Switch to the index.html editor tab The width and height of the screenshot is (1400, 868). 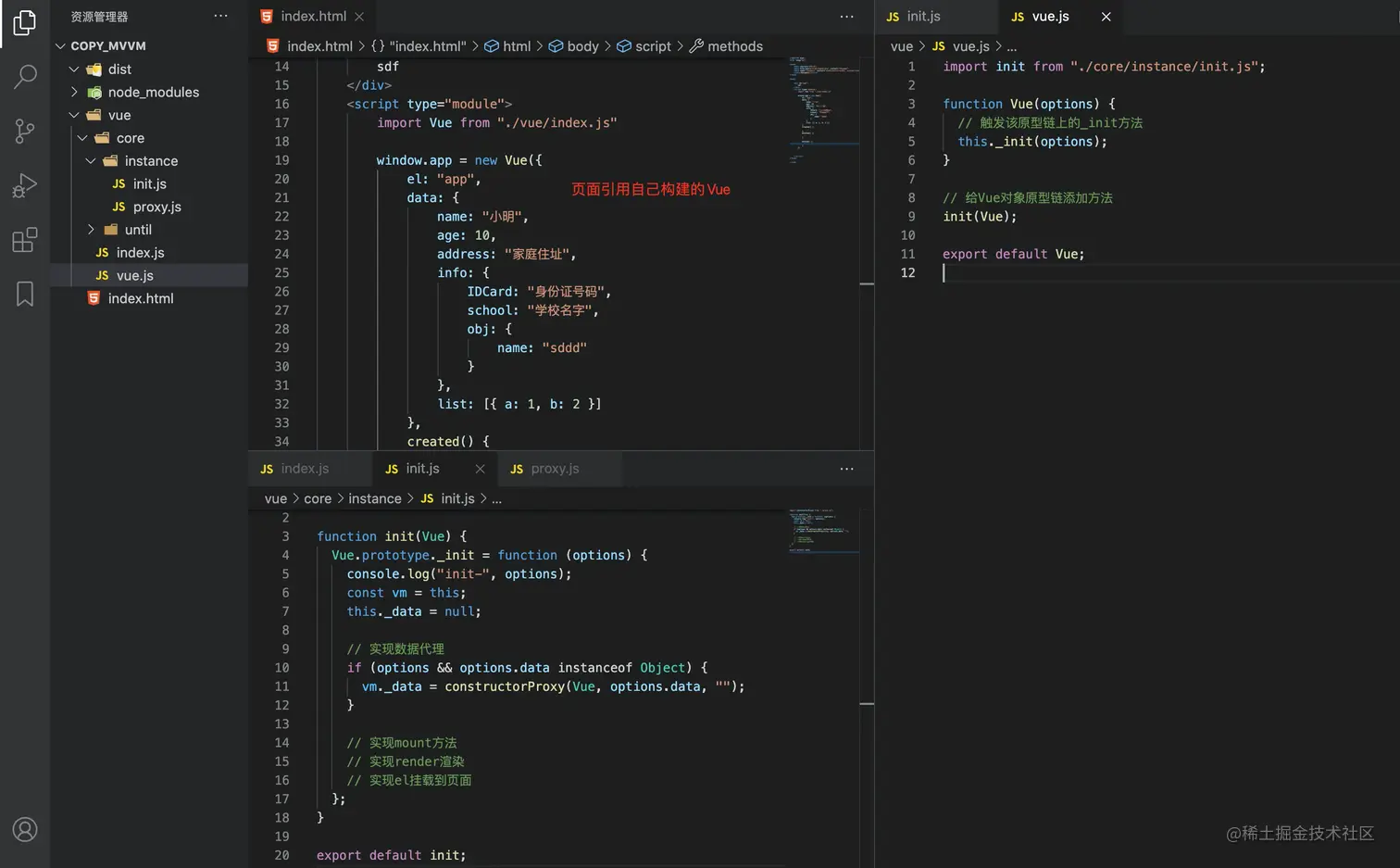coord(311,17)
